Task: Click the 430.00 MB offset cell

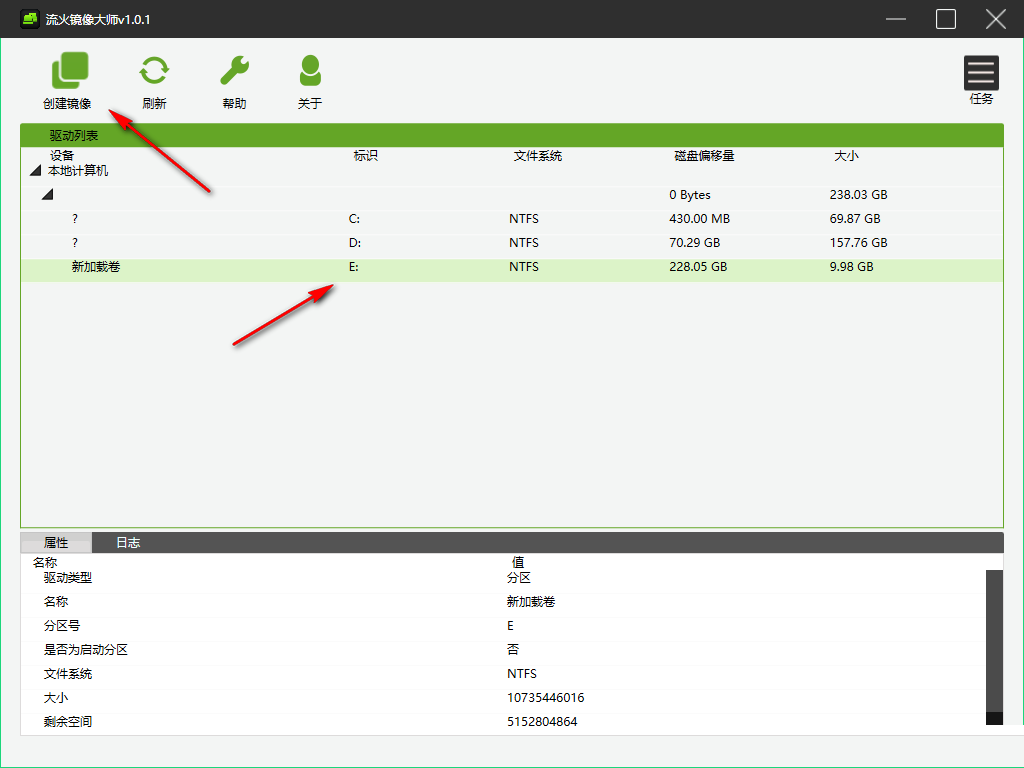Action: pos(699,219)
